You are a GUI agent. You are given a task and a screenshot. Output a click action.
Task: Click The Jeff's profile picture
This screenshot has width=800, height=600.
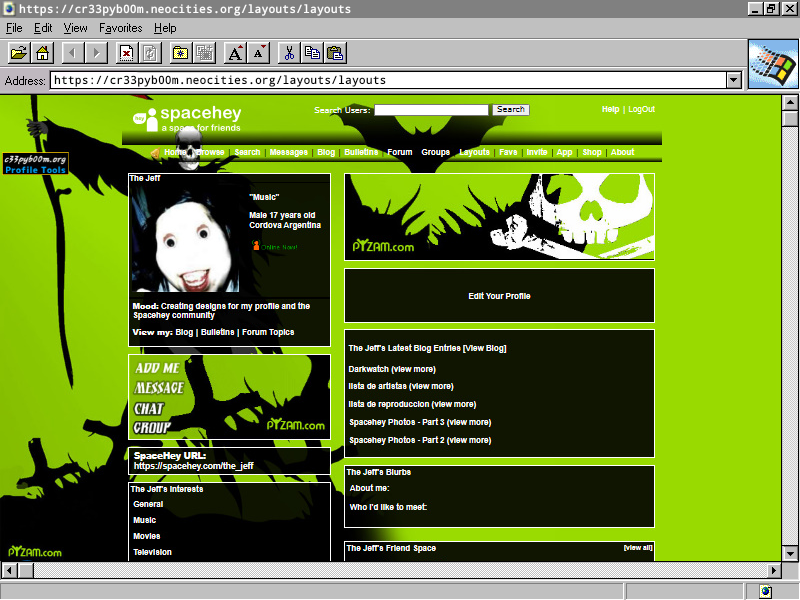187,240
